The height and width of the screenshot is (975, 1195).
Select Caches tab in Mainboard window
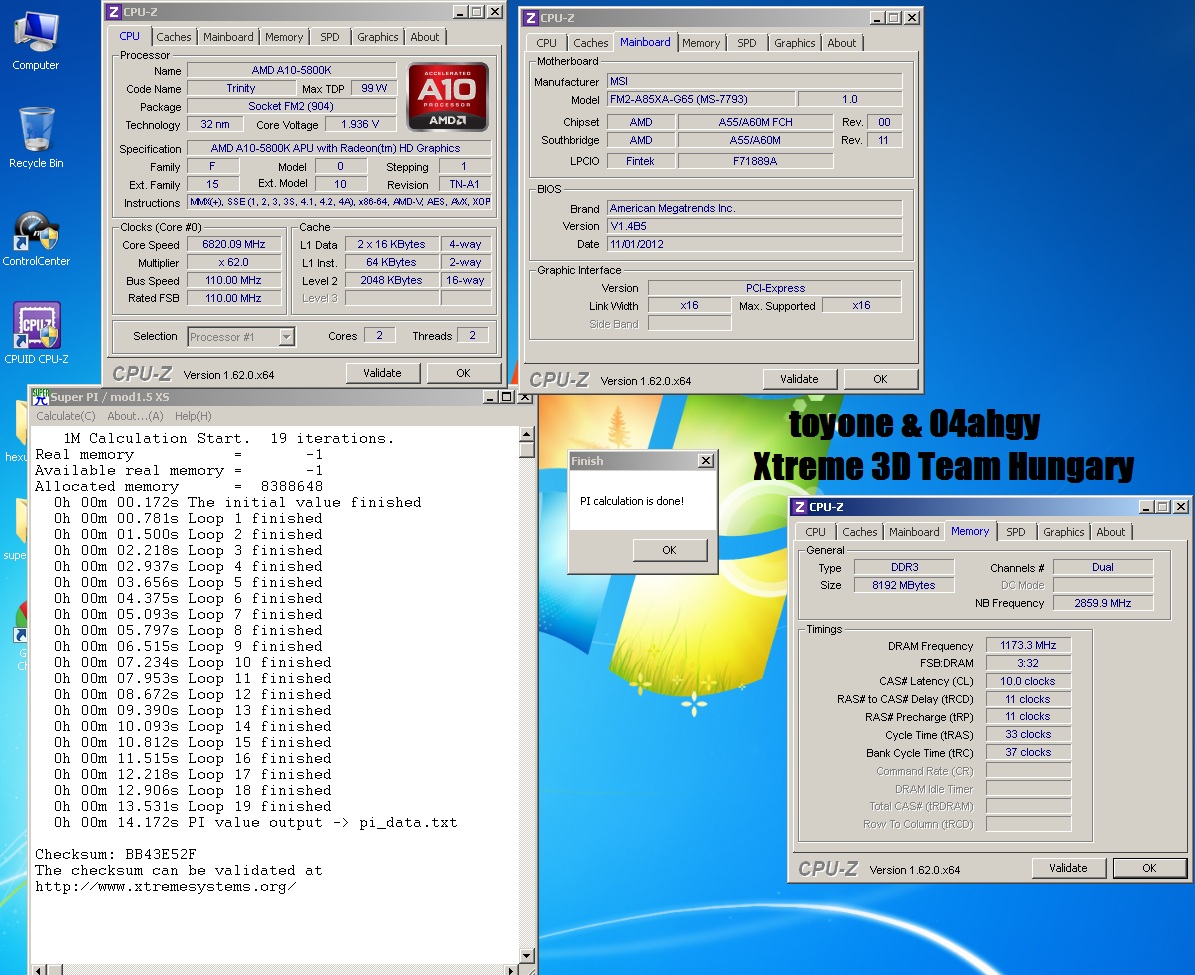pyautogui.click(x=591, y=43)
